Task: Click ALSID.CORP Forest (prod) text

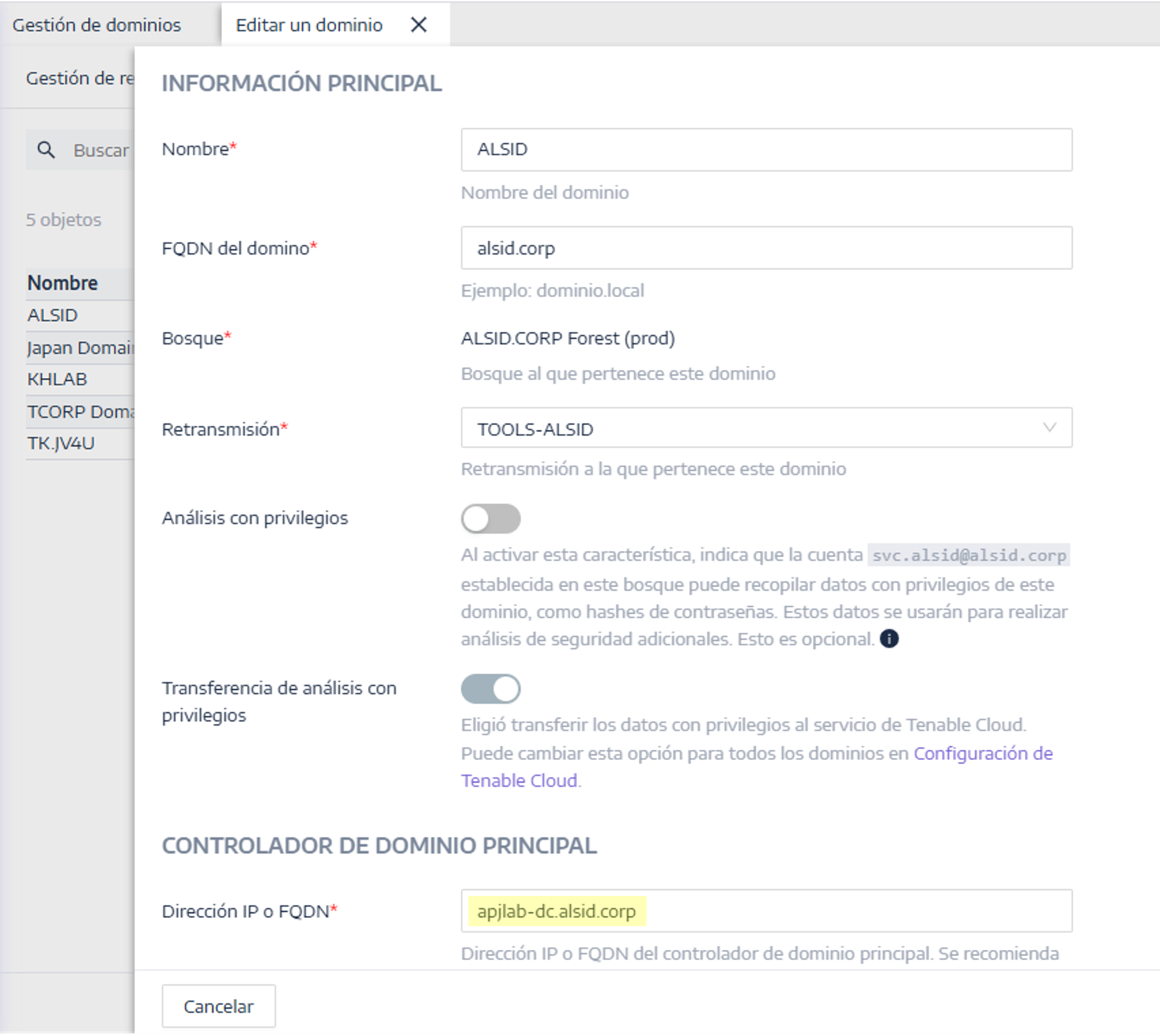Action: (568, 338)
